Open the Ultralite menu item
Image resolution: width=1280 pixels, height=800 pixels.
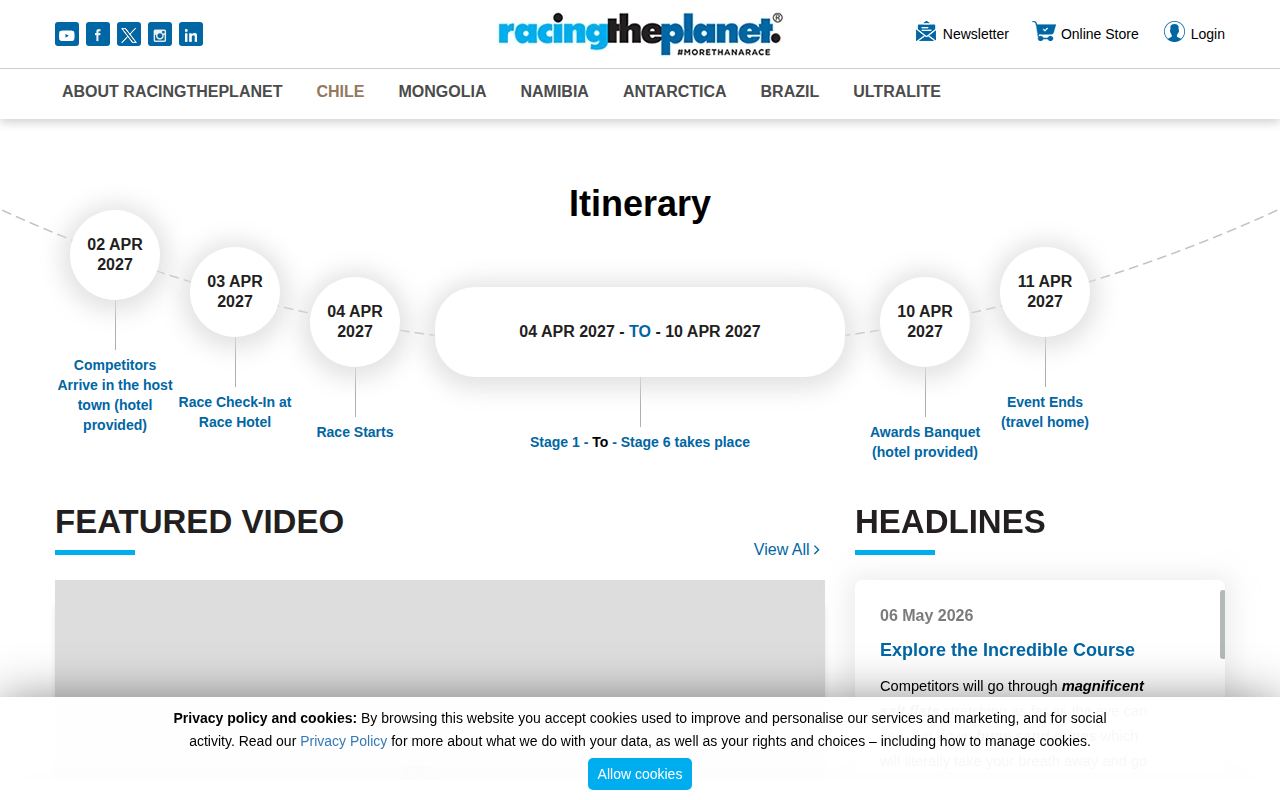click(897, 91)
